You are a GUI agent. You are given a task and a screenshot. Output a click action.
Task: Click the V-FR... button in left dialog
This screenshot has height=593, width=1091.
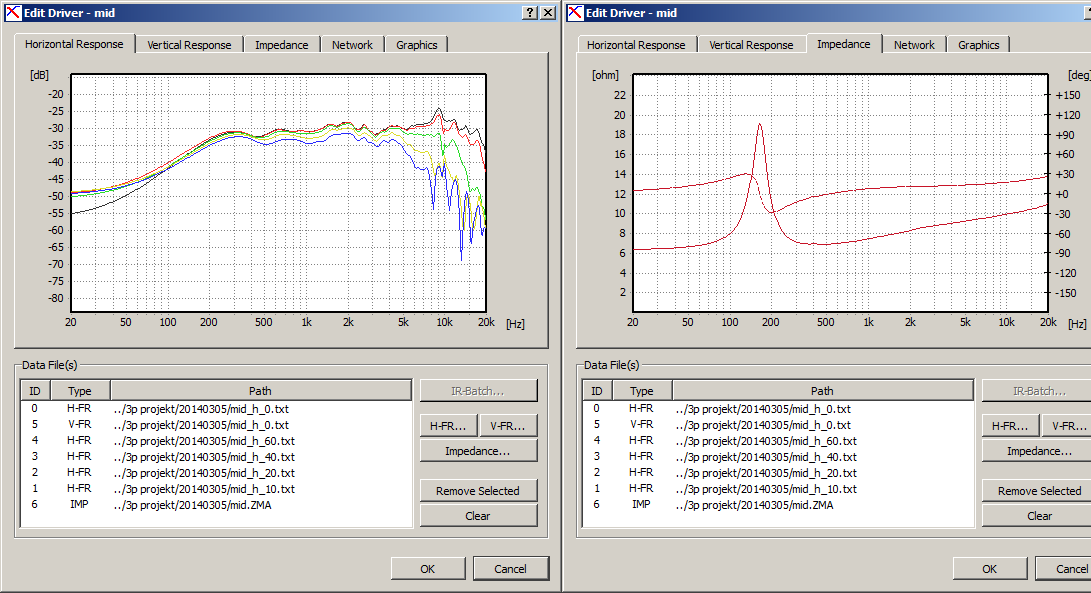pos(508,426)
